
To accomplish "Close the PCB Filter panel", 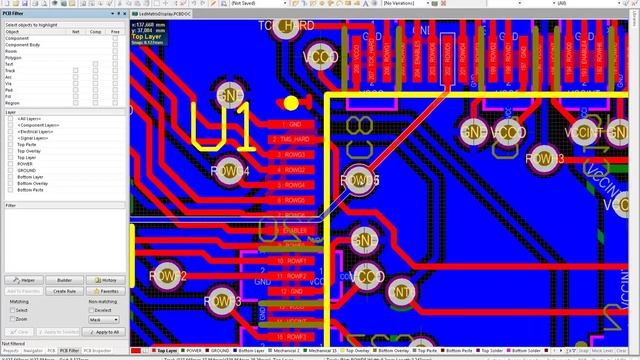I will 125,13.
